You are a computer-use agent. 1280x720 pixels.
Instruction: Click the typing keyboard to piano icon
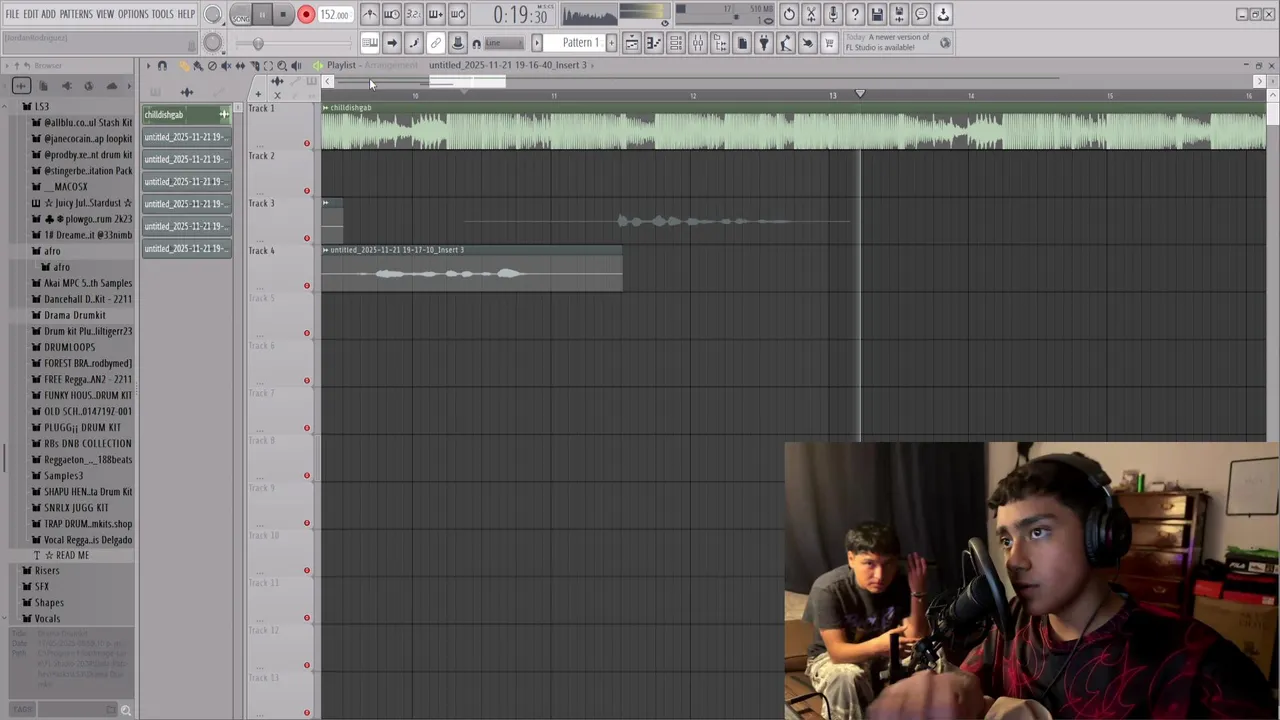pos(370,43)
